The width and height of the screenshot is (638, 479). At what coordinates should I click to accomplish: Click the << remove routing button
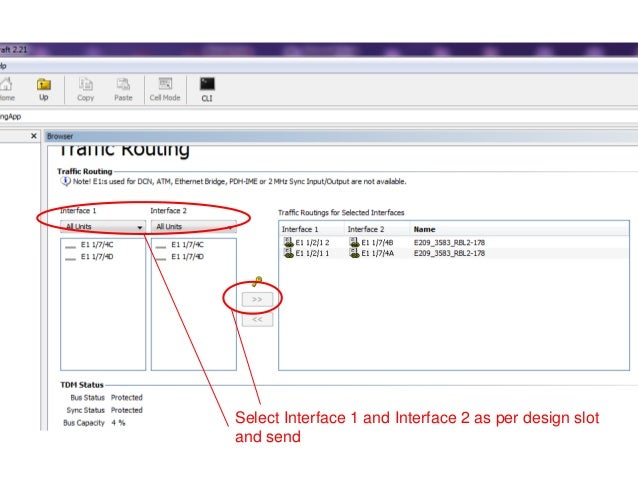pos(257,319)
